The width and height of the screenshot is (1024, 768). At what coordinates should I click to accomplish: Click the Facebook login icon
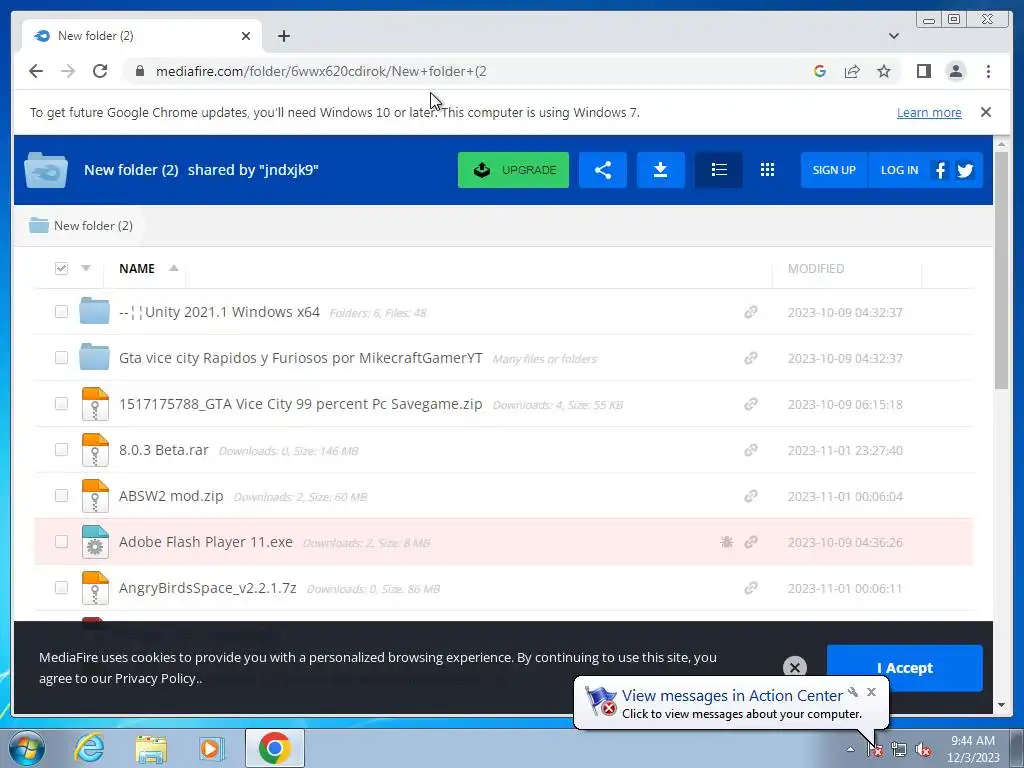940,170
